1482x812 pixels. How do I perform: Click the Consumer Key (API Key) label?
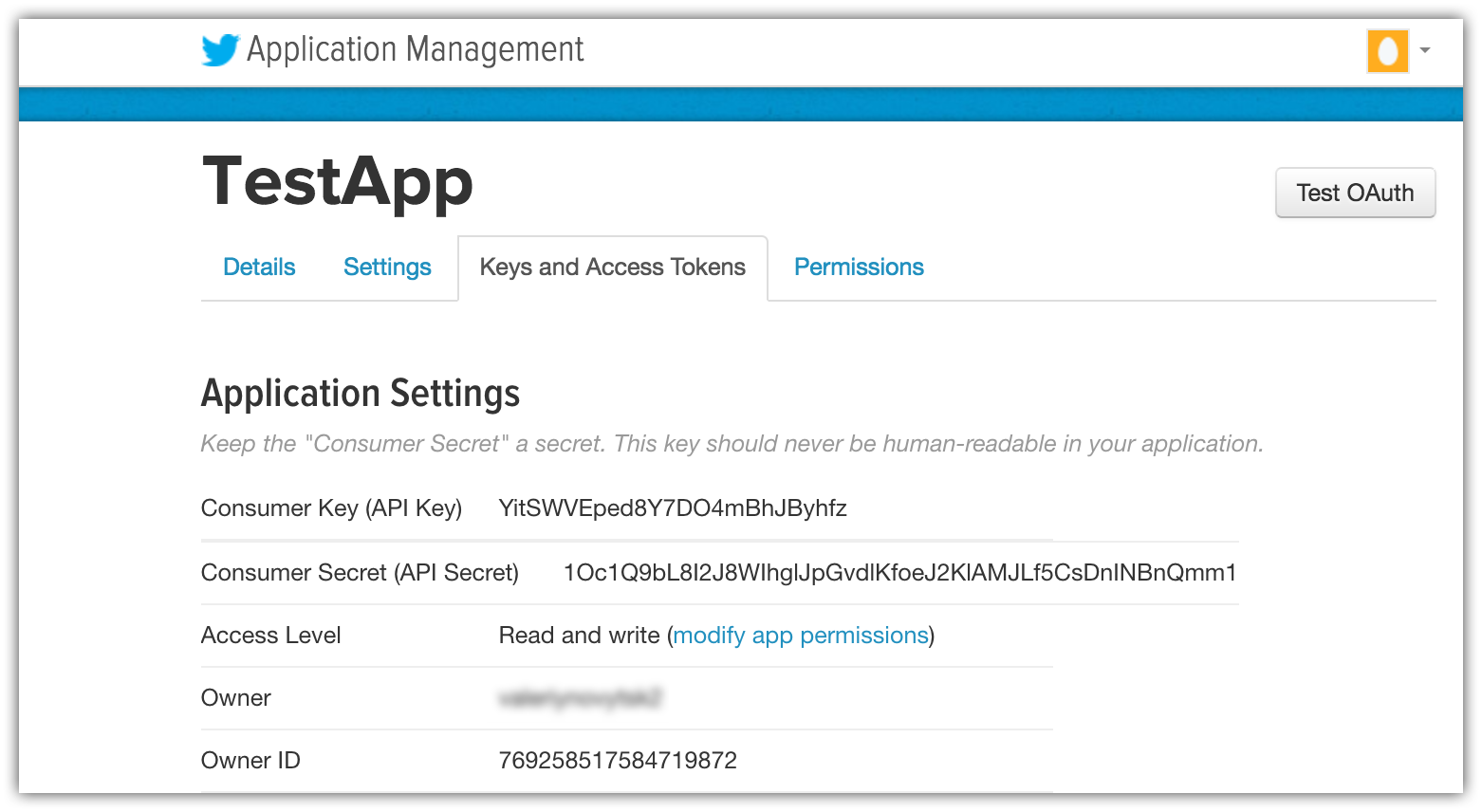tap(331, 508)
